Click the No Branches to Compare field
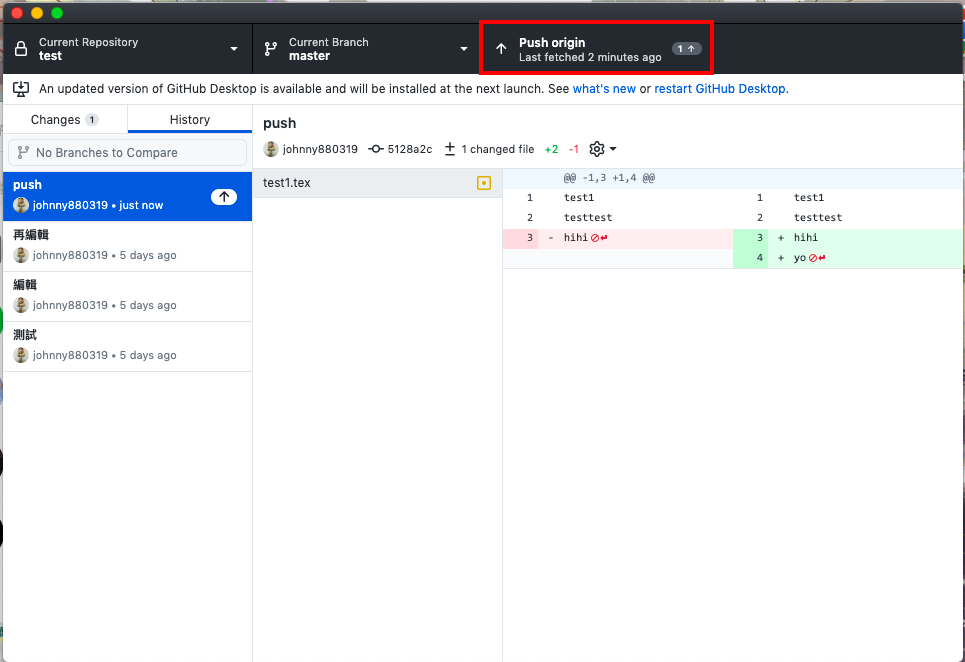The height and width of the screenshot is (662, 965). (x=127, y=153)
